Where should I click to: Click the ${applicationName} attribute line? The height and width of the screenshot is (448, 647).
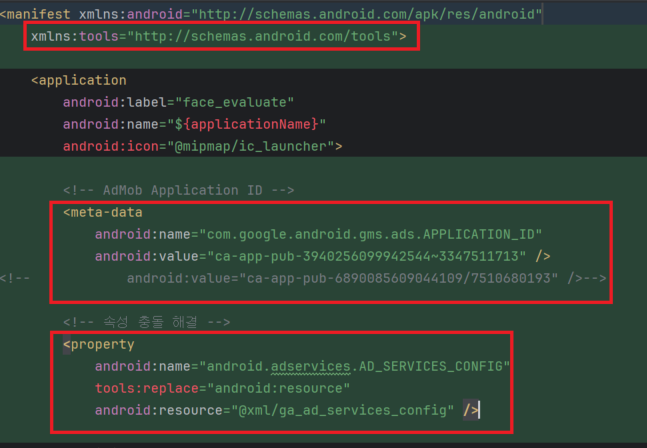coord(194,124)
